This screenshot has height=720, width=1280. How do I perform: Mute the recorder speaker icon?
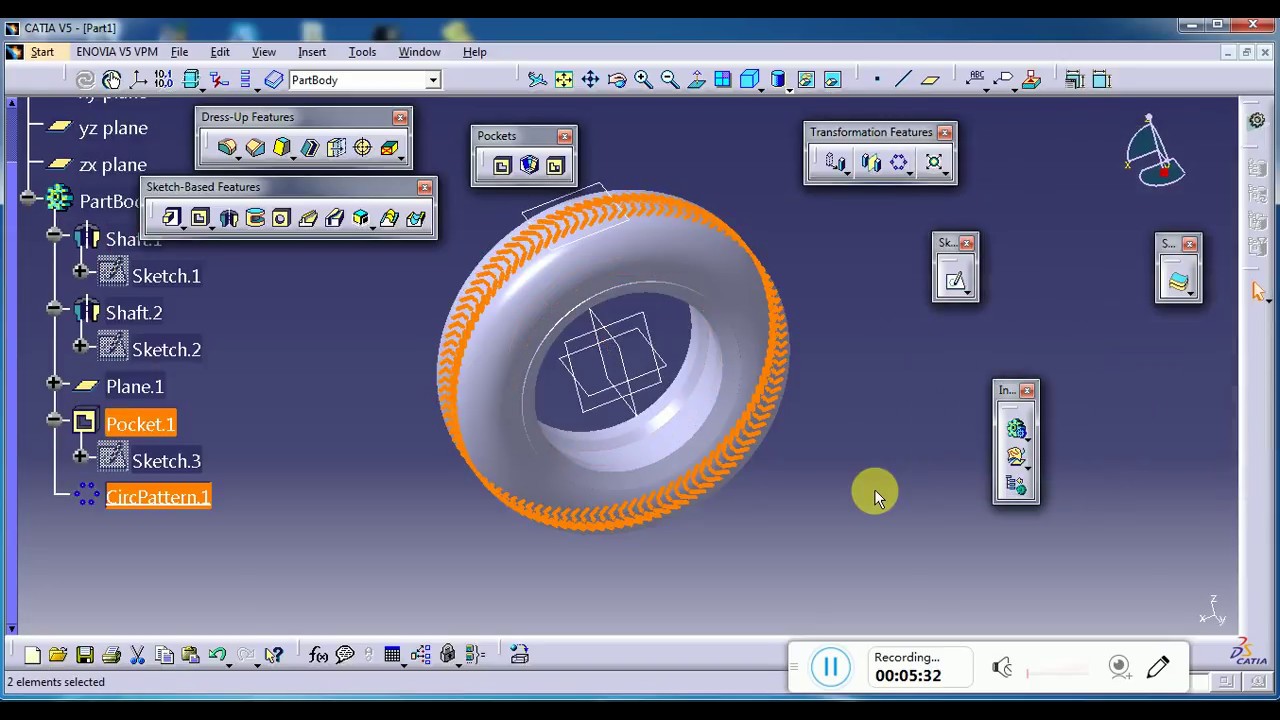[1002, 668]
